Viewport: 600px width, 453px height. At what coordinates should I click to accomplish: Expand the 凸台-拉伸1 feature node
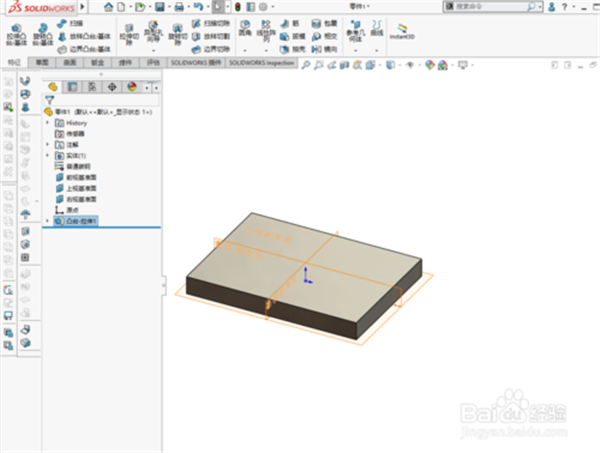click(x=48, y=220)
